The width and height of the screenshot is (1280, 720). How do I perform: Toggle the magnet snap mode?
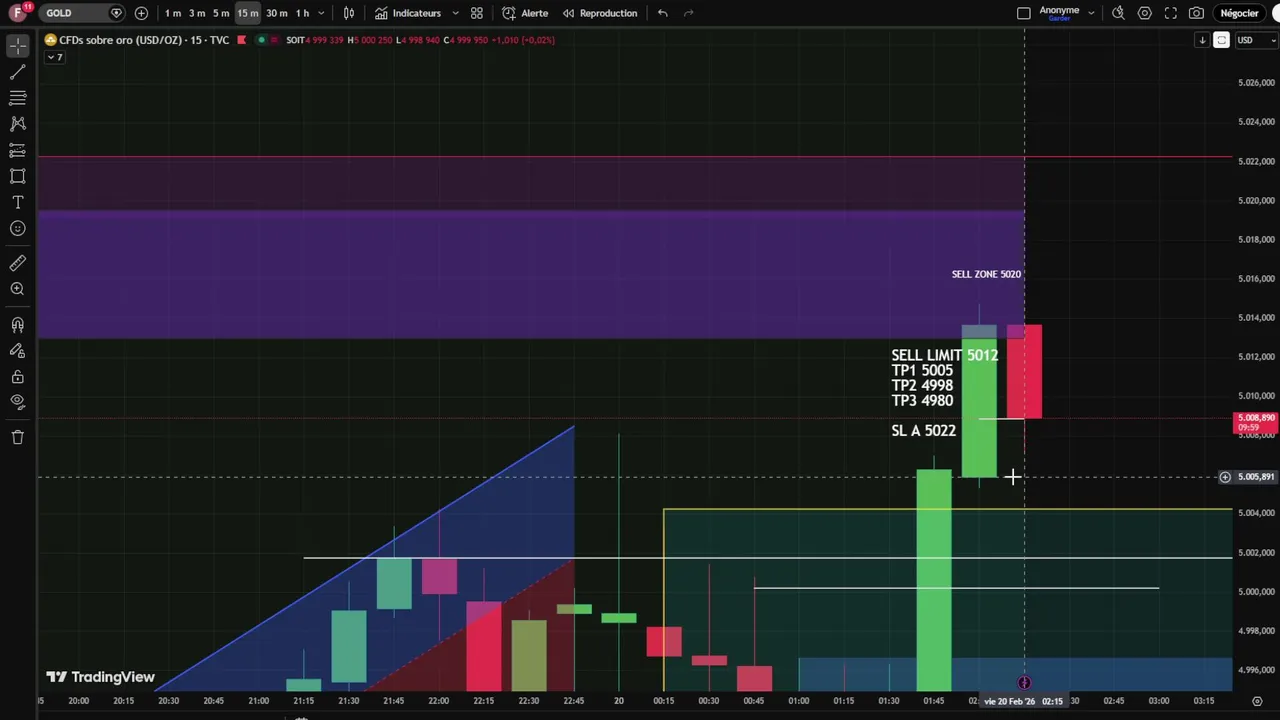(17, 325)
